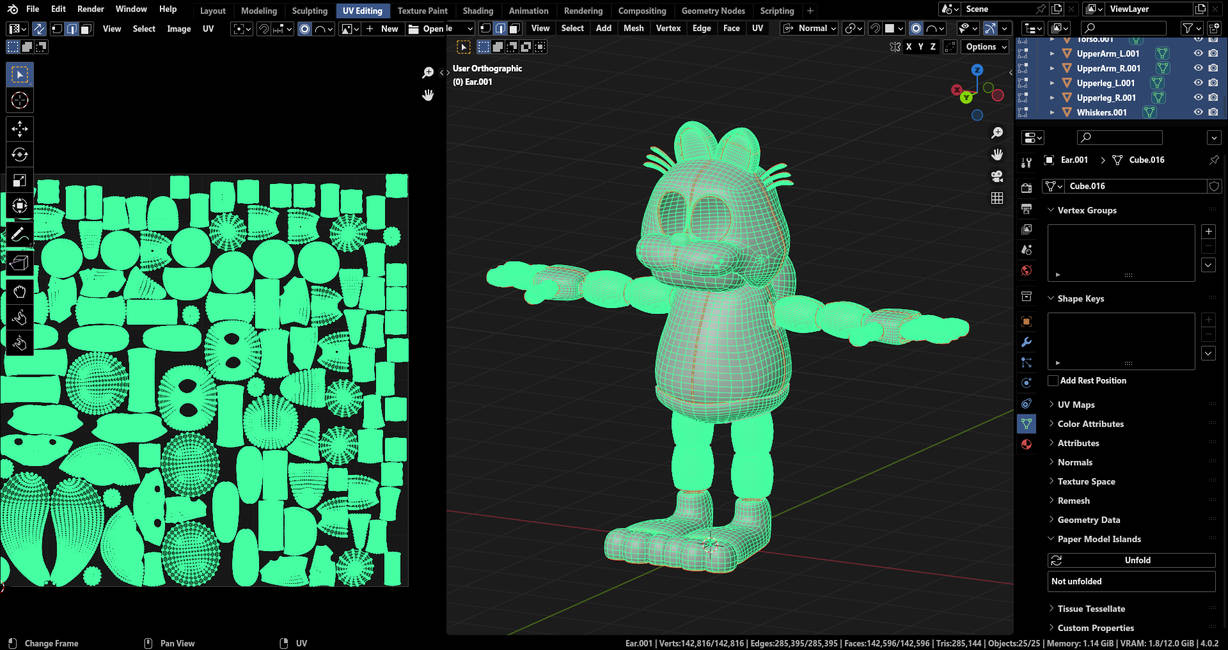Image resolution: width=1228 pixels, height=650 pixels.
Task: Toggle proportional editing in 3D viewport header
Action: 915,28
